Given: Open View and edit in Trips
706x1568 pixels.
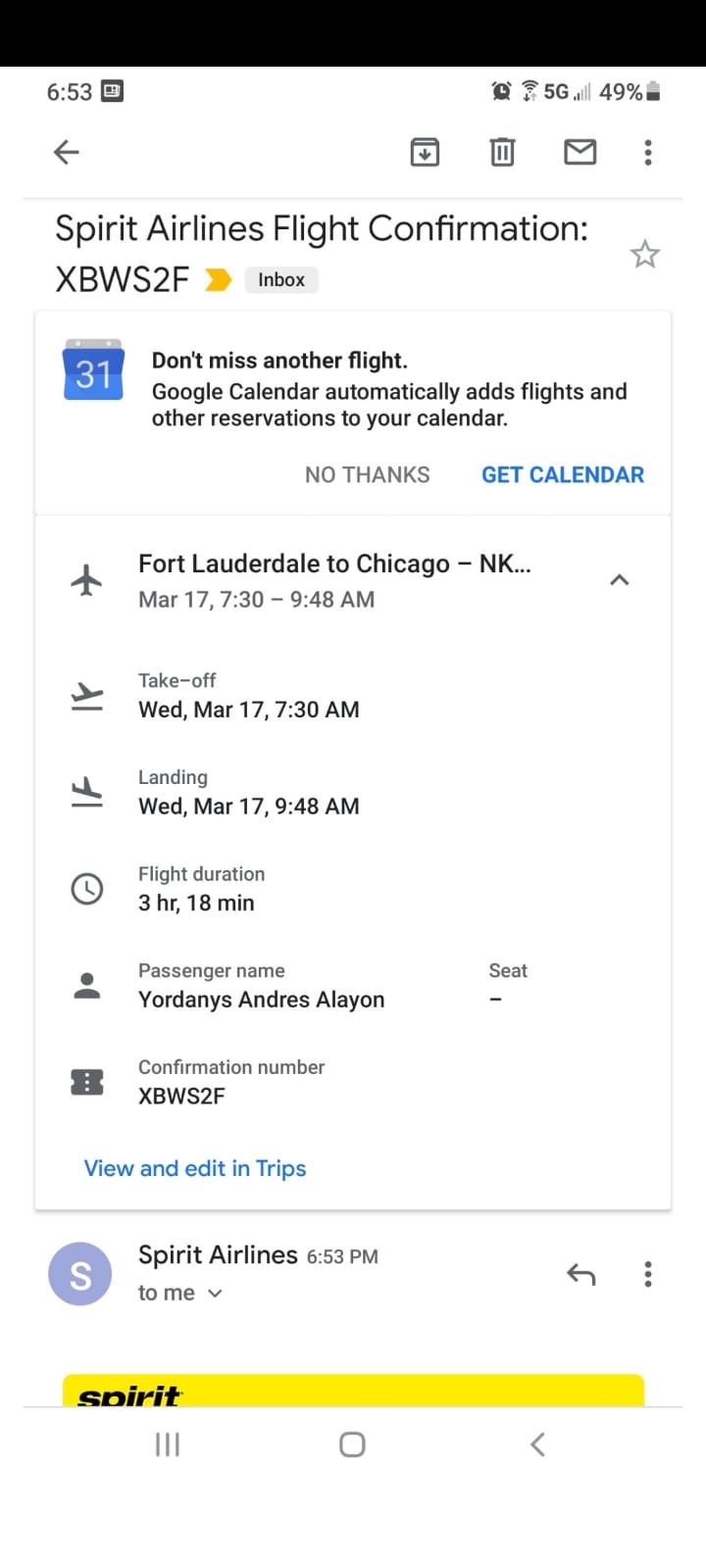Looking at the screenshot, I should pyautogui.click(x=195, y=1168).
